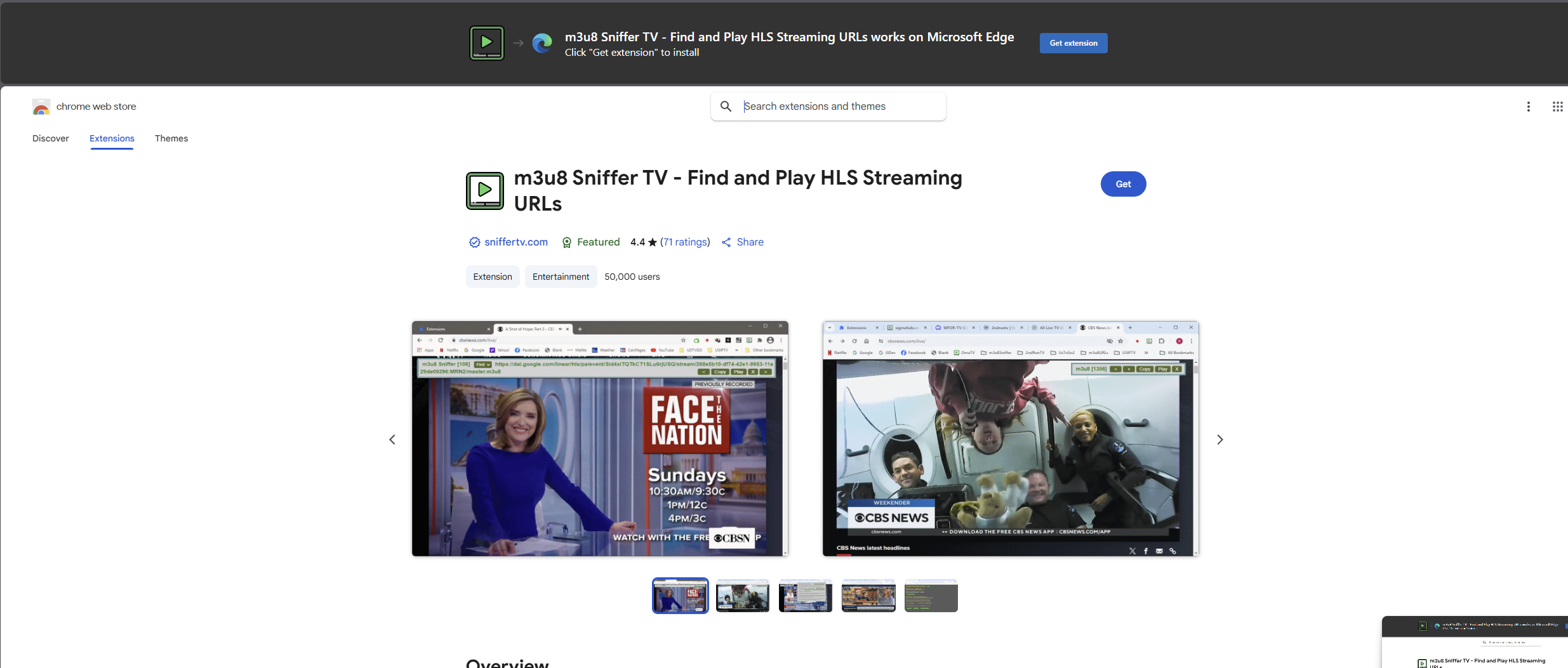Click the Featured badge icon
1568x668 pixels.
point(567,242)
